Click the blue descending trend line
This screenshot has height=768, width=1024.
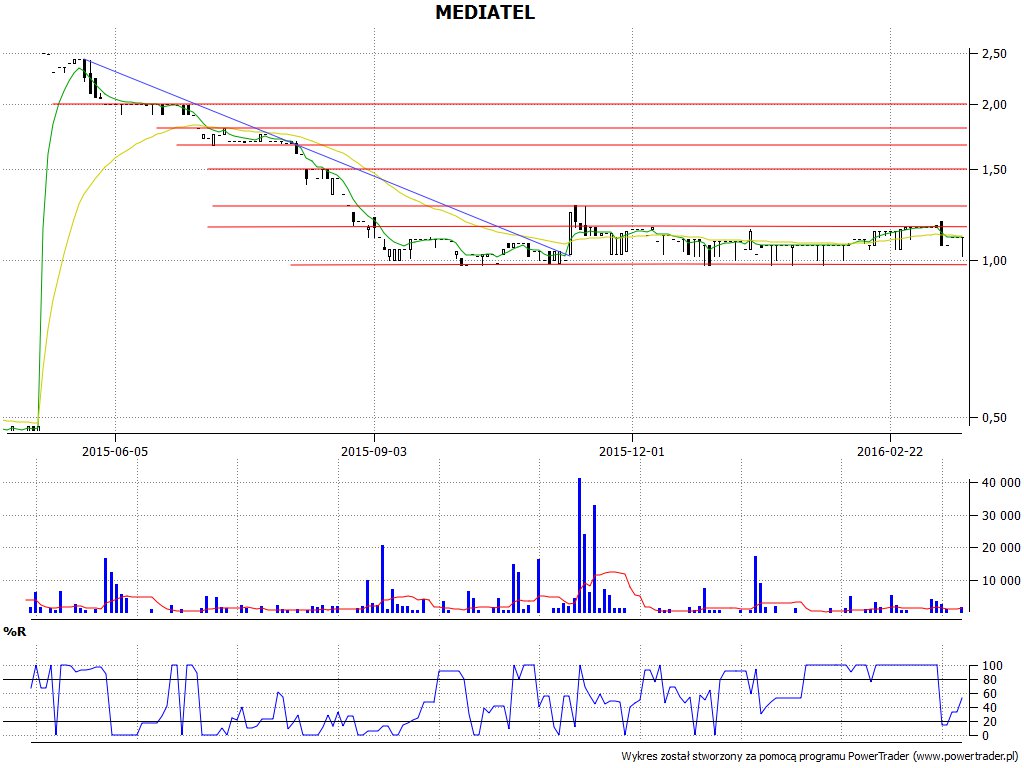(x=327, y=157)
